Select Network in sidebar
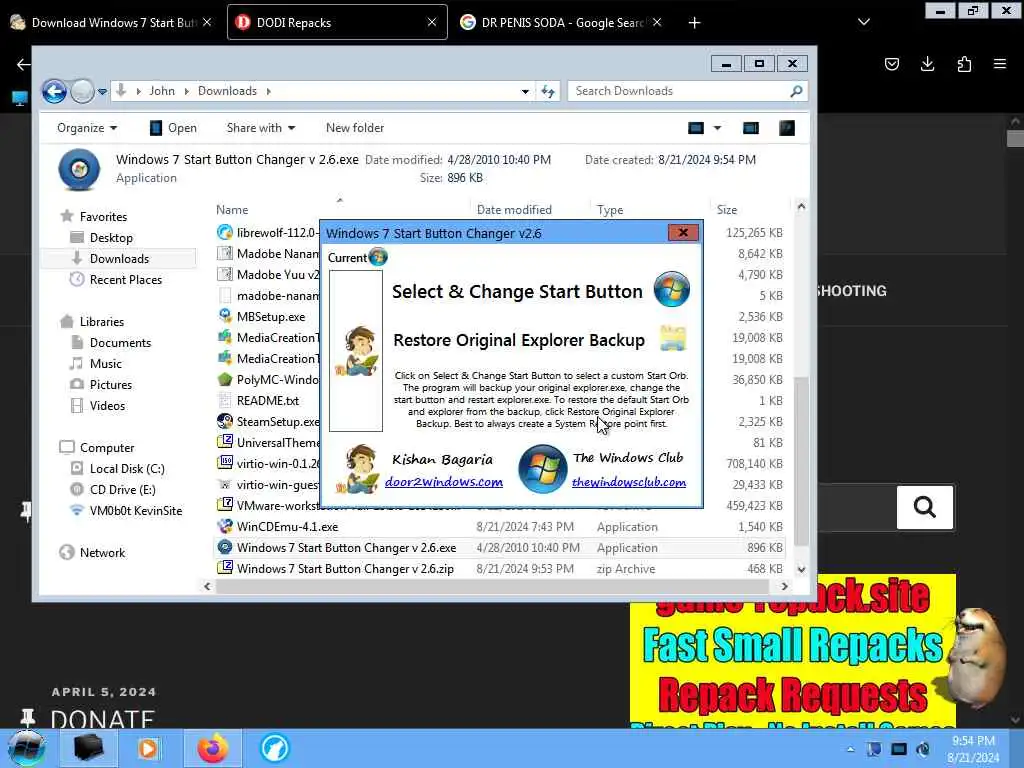The width and height of the screenshot is (1024, 768). 102,552
